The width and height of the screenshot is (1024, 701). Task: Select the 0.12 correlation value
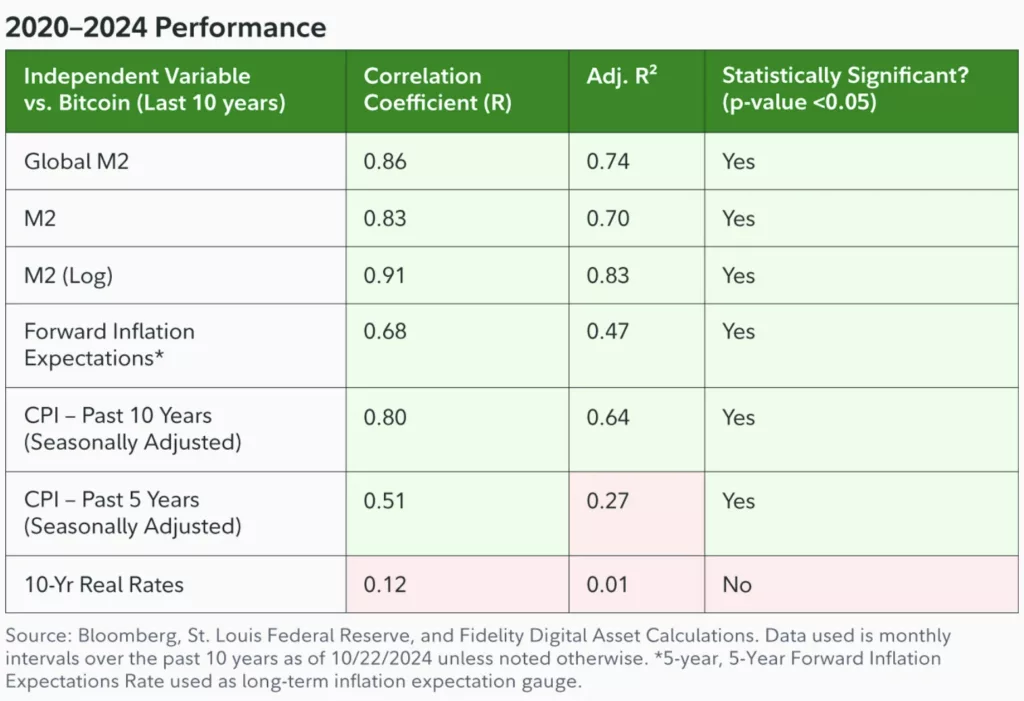[384, 585]
